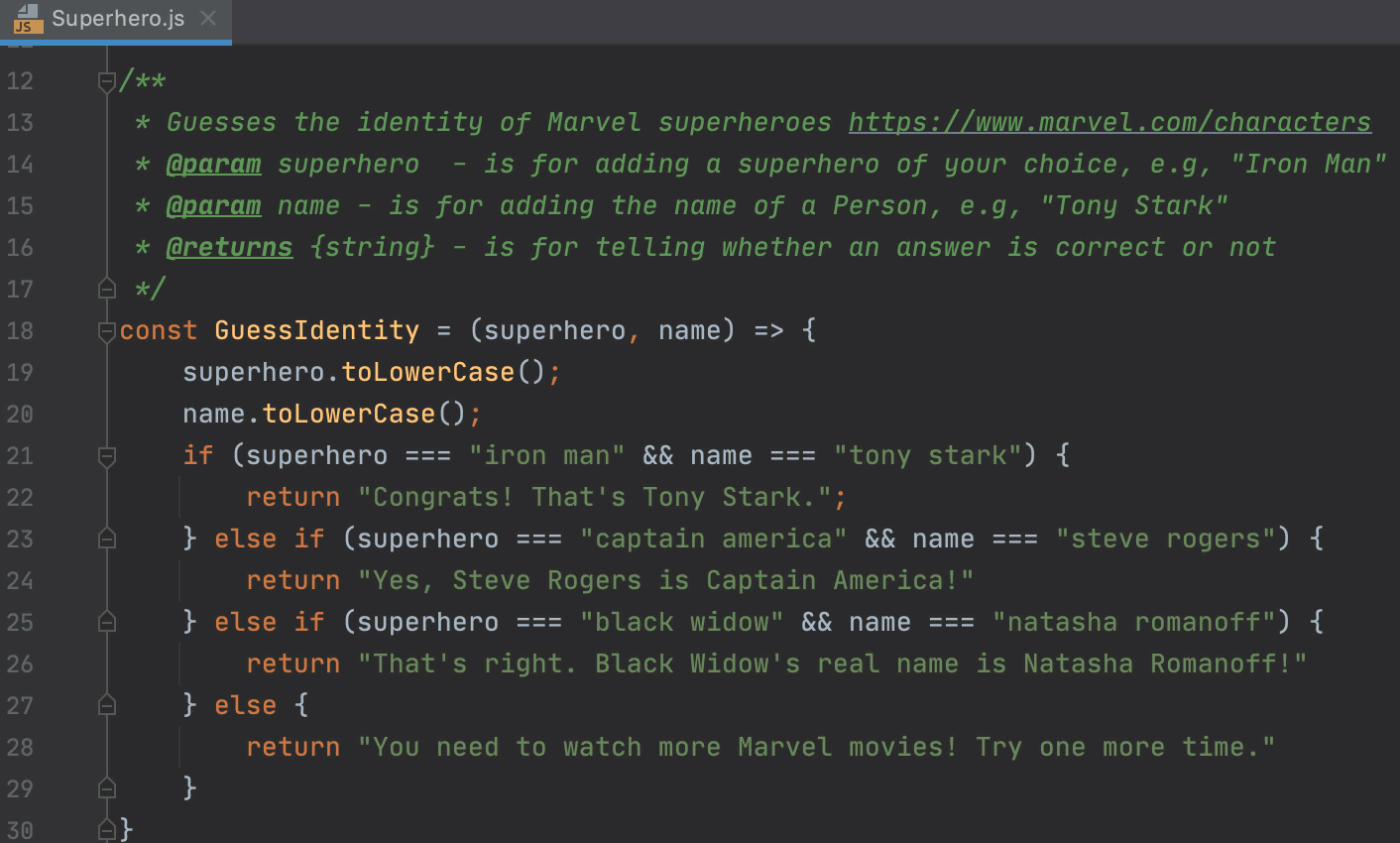This screenshot has width=1400, height=843.
Task: Click the fold marker beside line 27
Action: (105, 704)
